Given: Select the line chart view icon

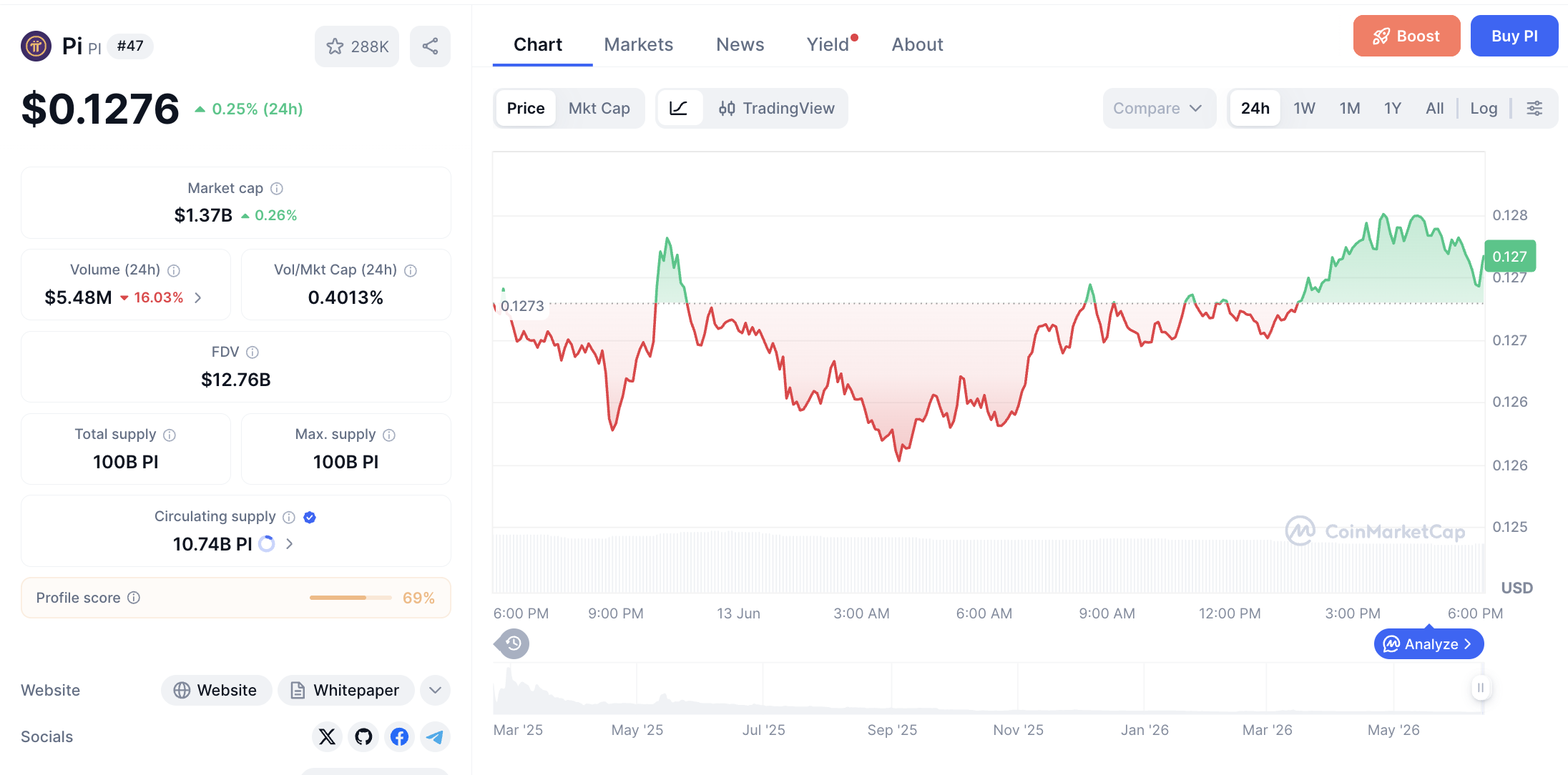Looking at the screenshot, I should (x=679, y=109).
